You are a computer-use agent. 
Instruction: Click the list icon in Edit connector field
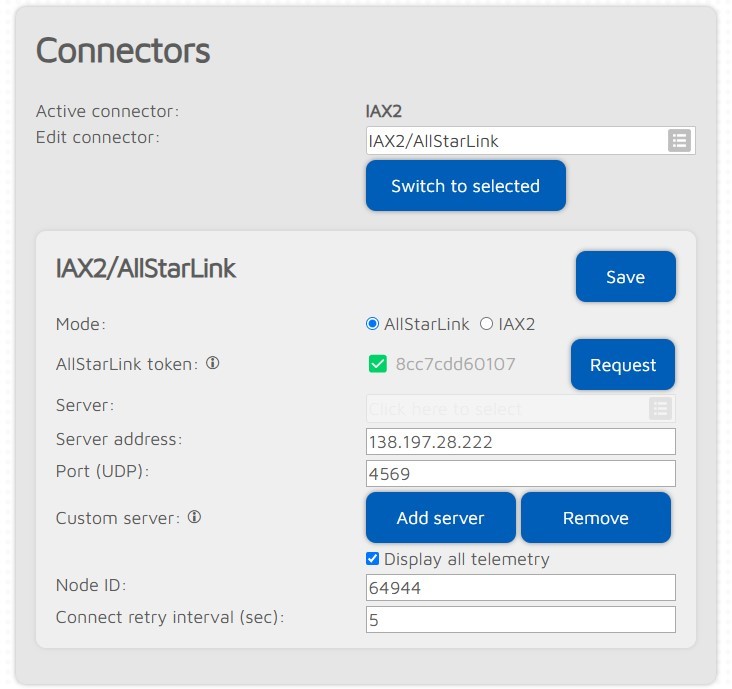pos(680,141)
